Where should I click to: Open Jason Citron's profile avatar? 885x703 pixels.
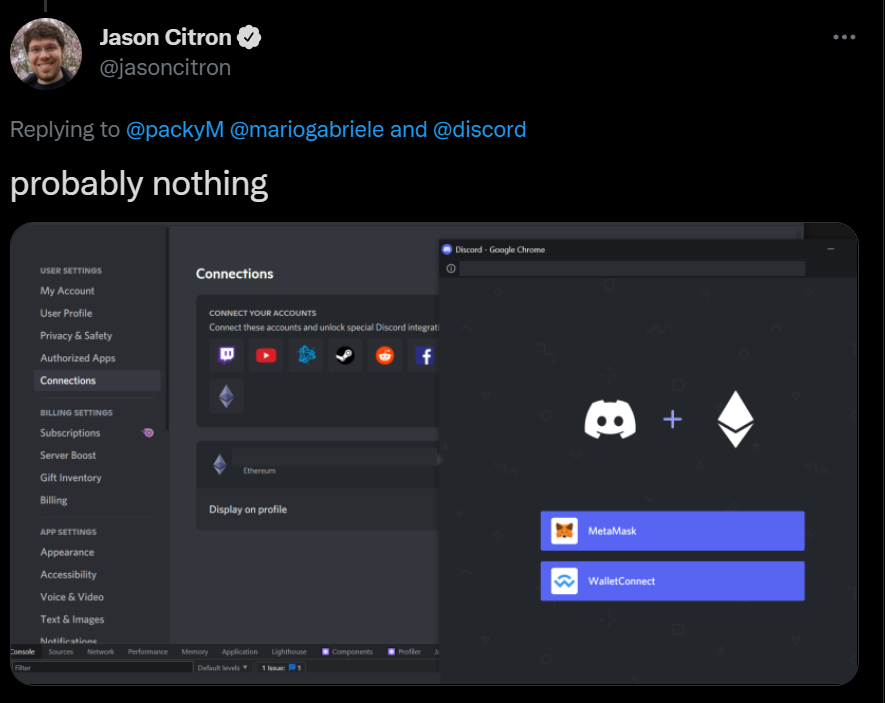pos(46,54)
